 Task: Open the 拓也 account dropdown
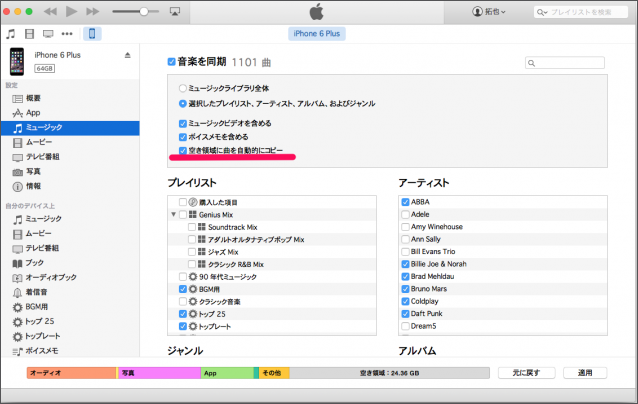(489, 12)
